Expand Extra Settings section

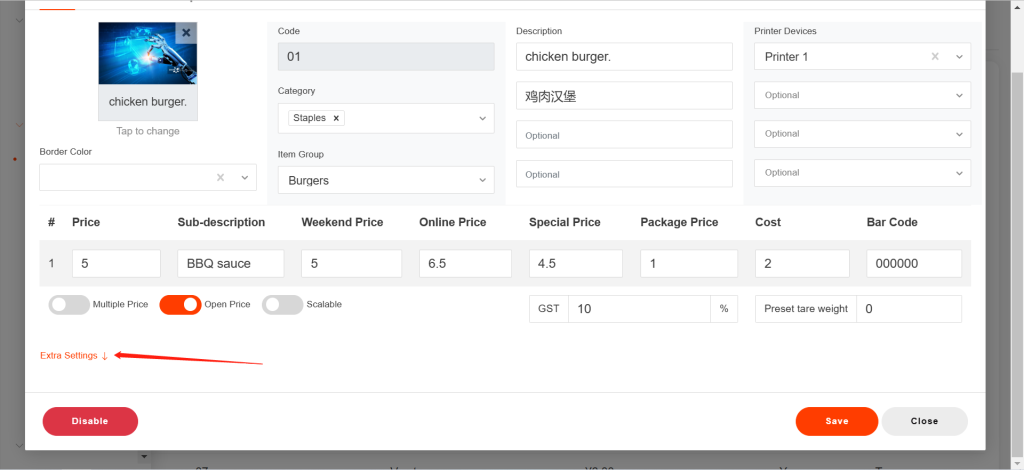click(x=73, y=356)
